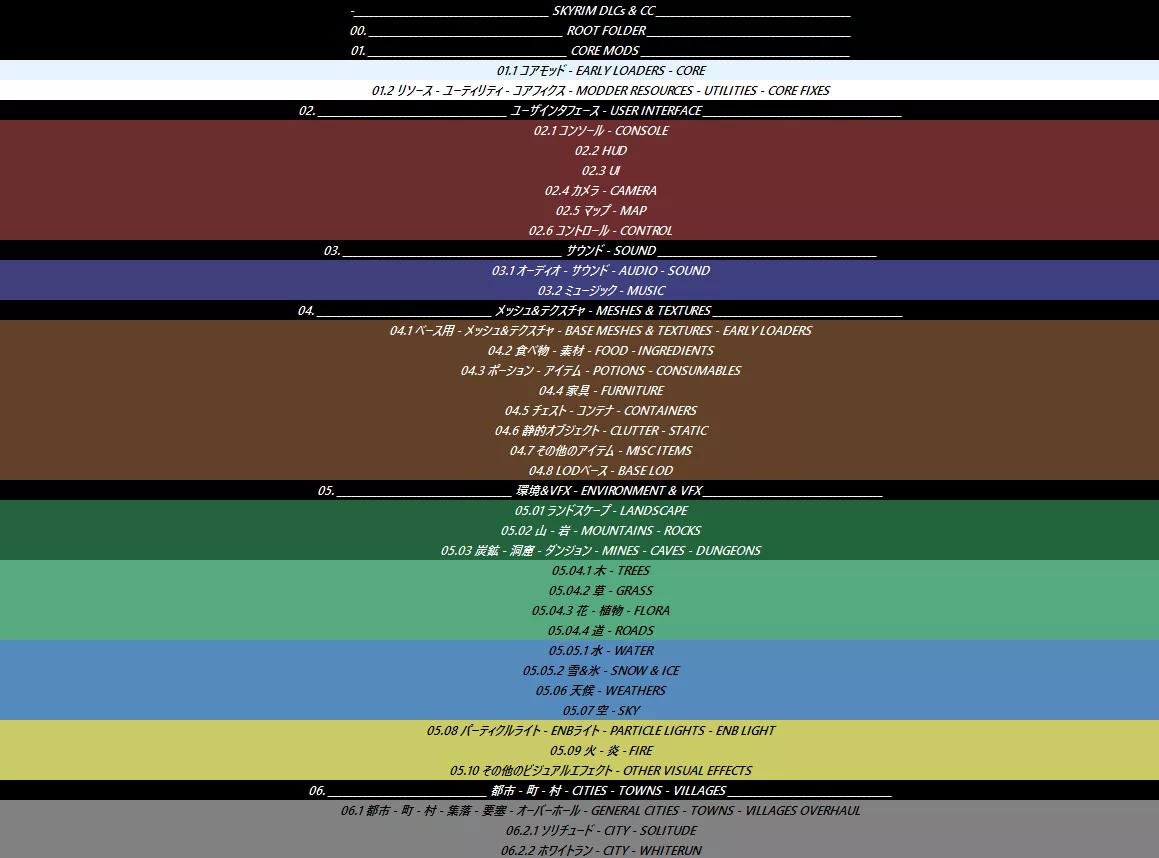Click the 00. ROOT FOLDER separator row
The width and height of the screenshot is (1159, 858).
point(580,30)
